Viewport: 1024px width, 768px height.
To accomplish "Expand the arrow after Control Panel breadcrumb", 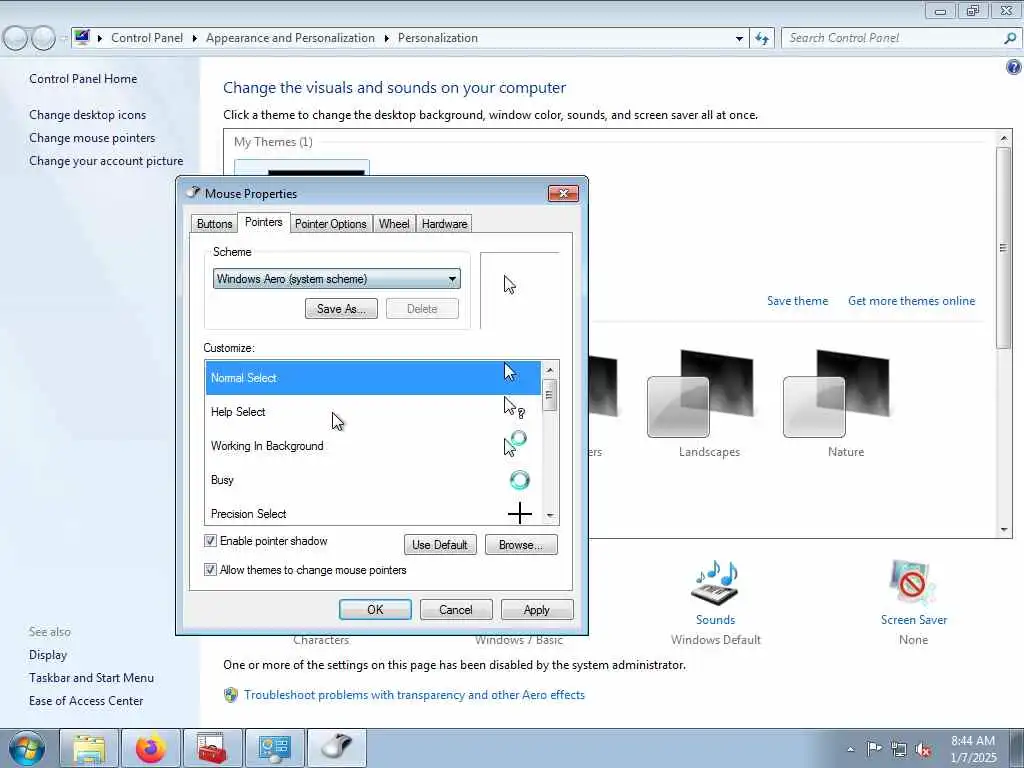I will pos(195,39).
